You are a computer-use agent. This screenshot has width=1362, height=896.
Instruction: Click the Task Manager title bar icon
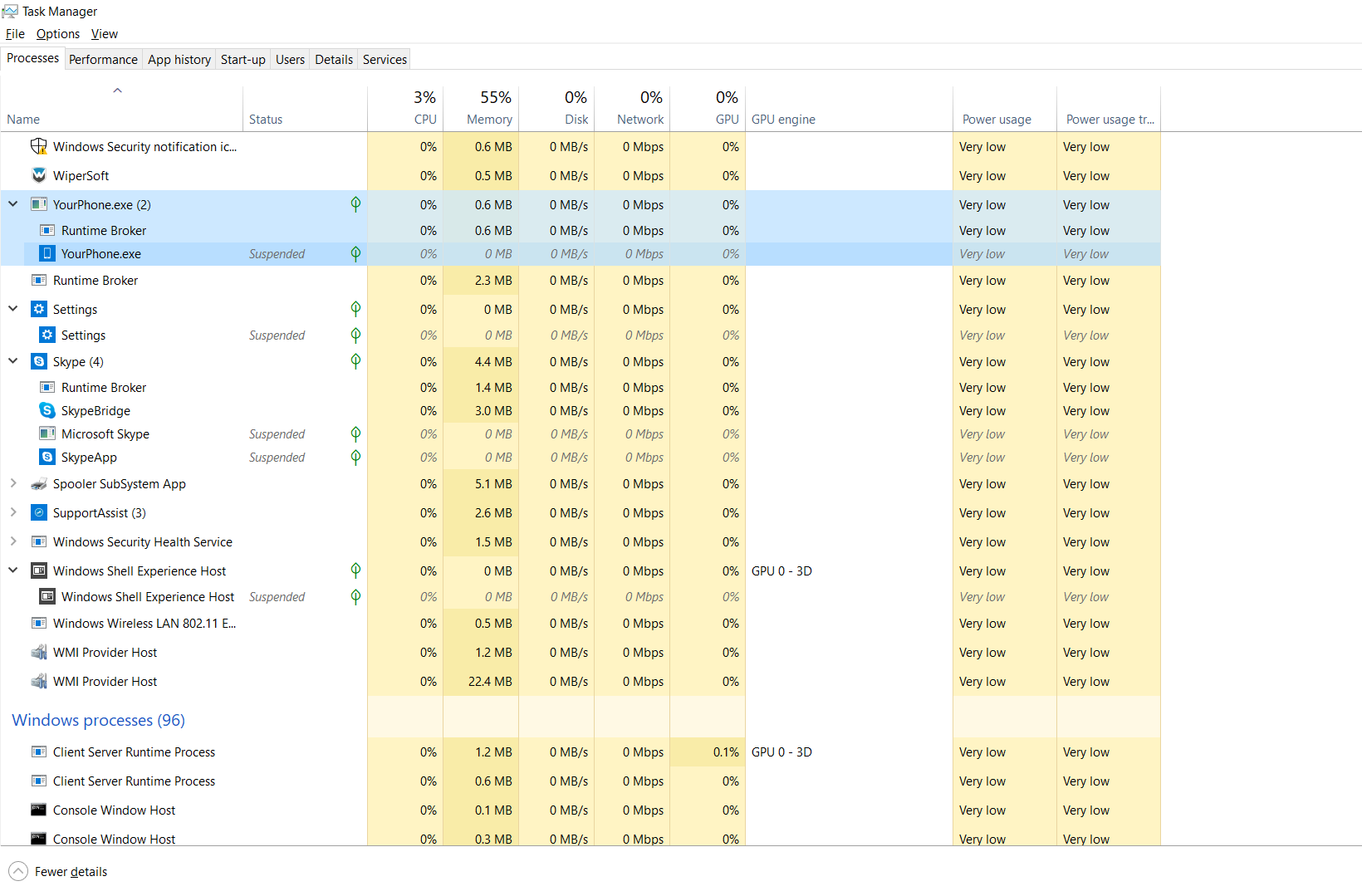click(10, 11)
